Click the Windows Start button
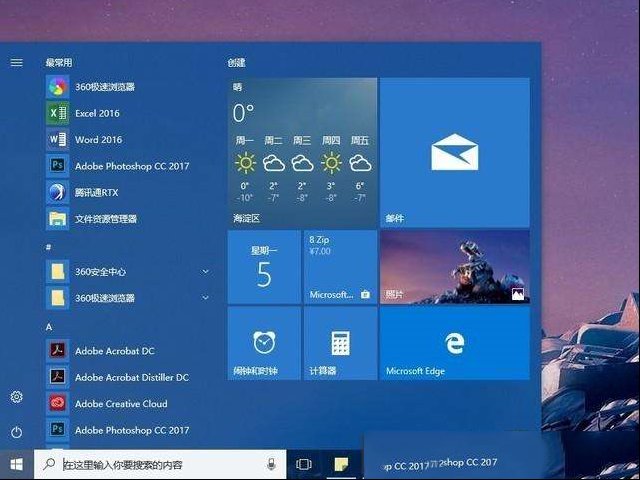 point(17,464)
